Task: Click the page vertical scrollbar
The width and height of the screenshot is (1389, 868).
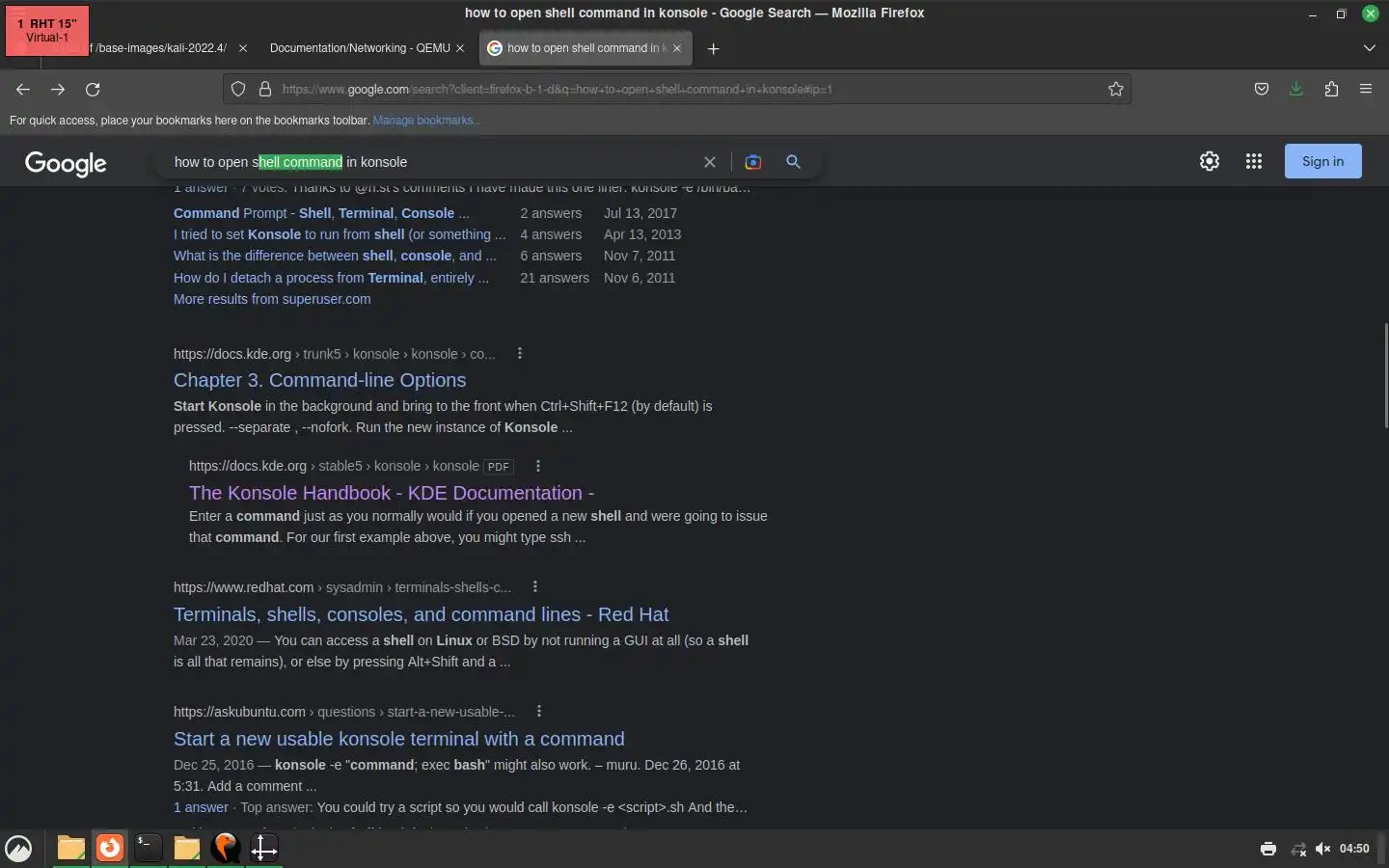Action: coord(1385,376)
